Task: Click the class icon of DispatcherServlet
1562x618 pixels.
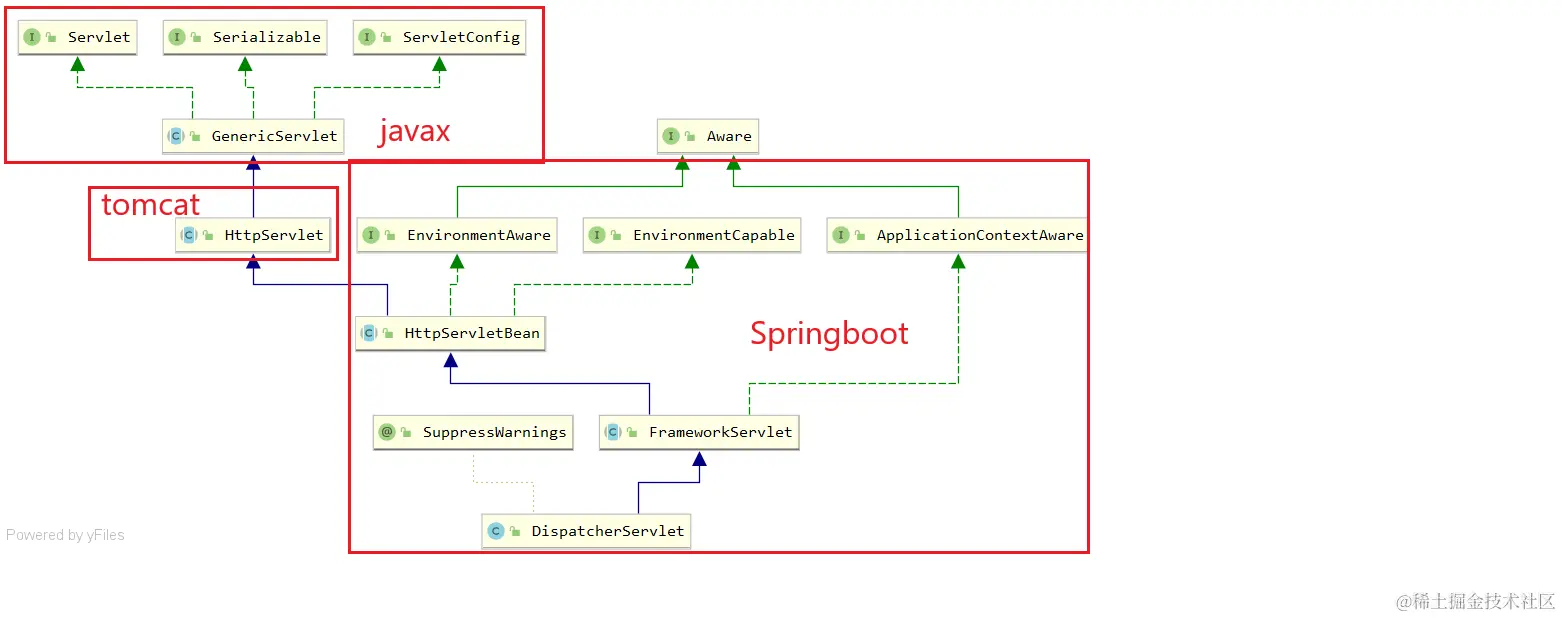Action: click(495, 531)
